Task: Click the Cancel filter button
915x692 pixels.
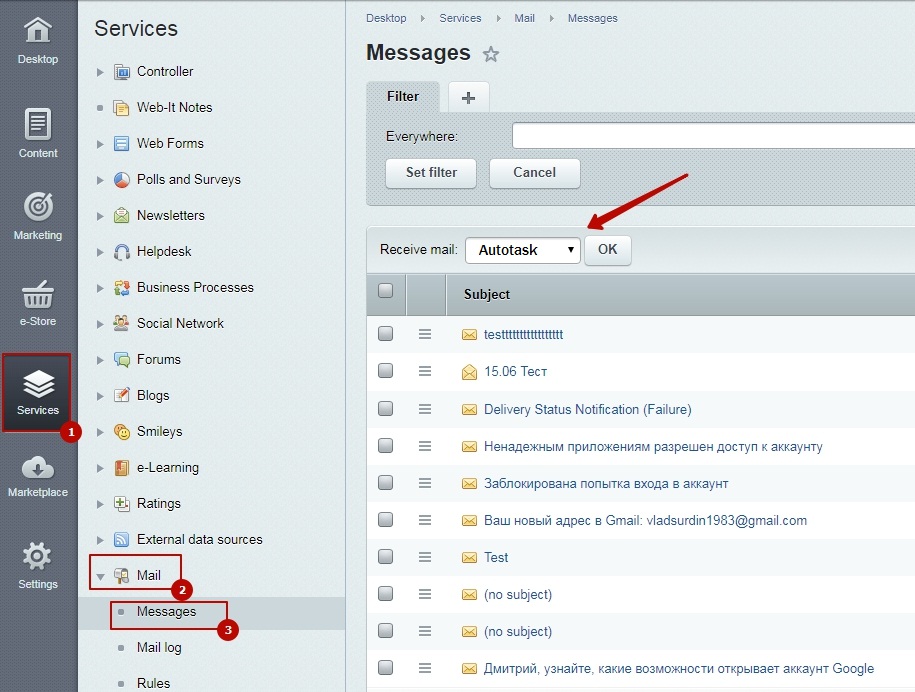Action: [535, 173]
